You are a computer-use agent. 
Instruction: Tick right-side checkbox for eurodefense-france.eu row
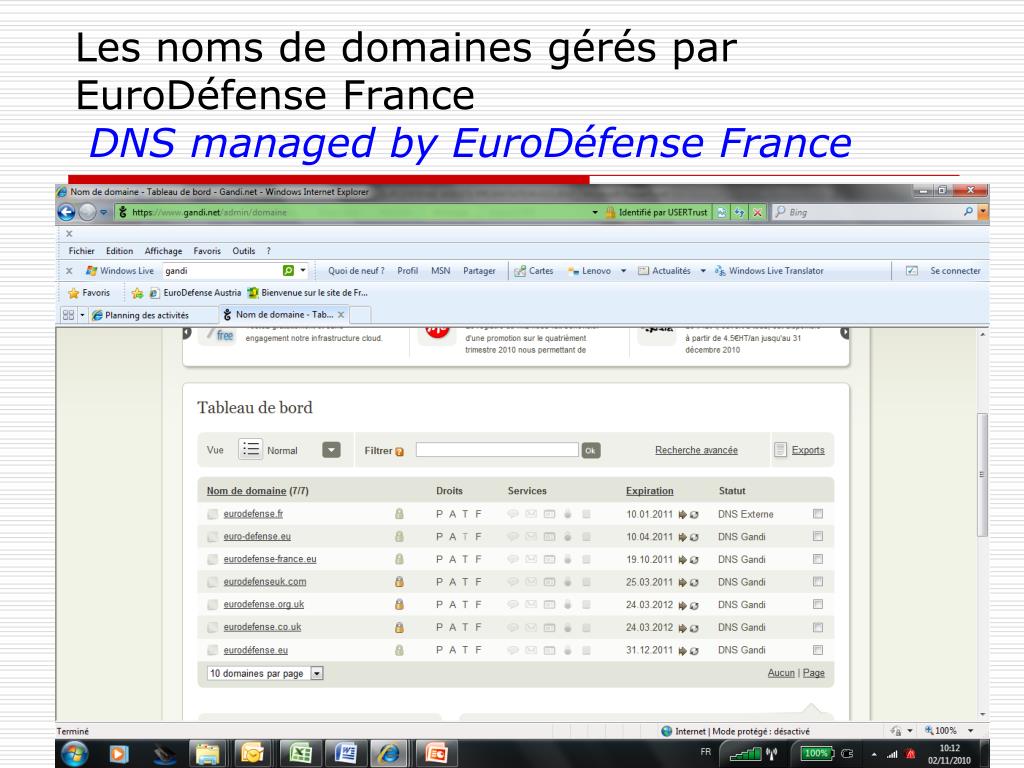818,559
